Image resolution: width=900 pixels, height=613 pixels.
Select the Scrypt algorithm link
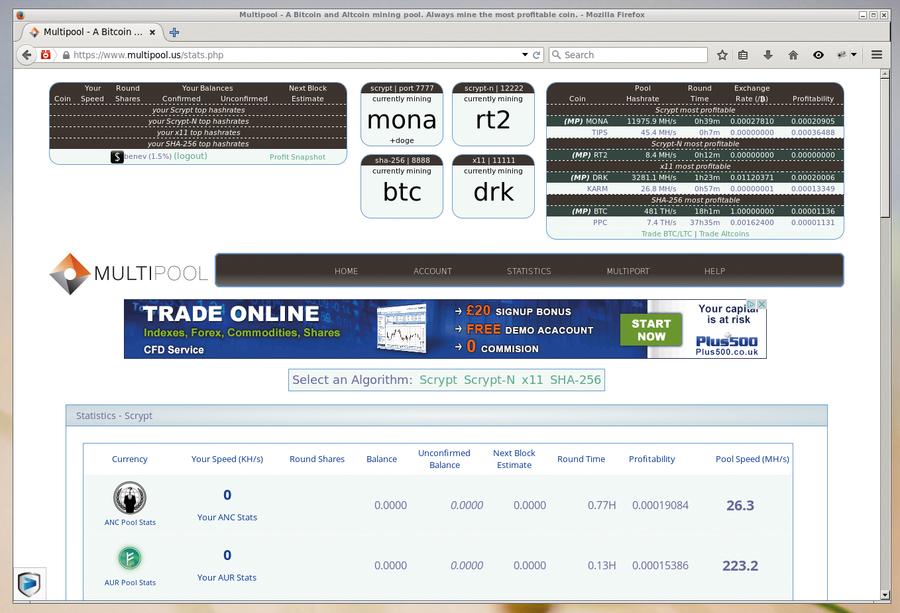[x=438, y=379]
